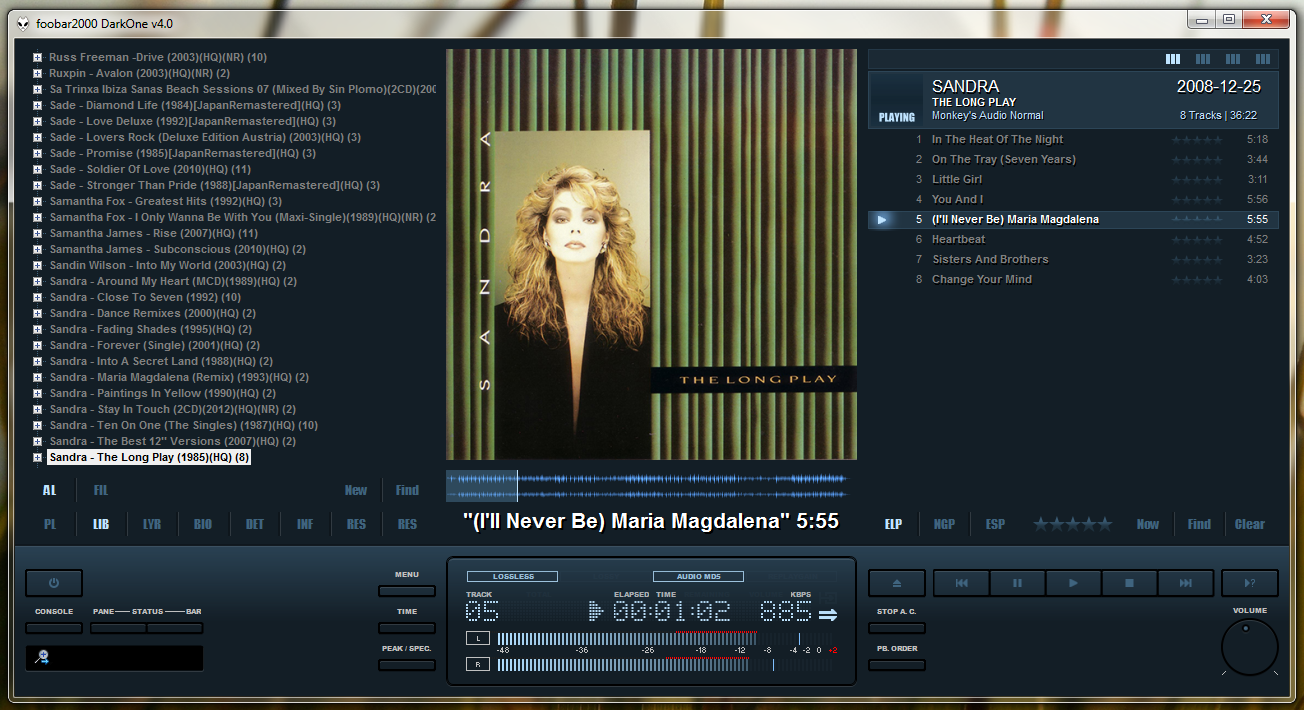
Task: Click the eject/open file button
Action: pos(897,583)
